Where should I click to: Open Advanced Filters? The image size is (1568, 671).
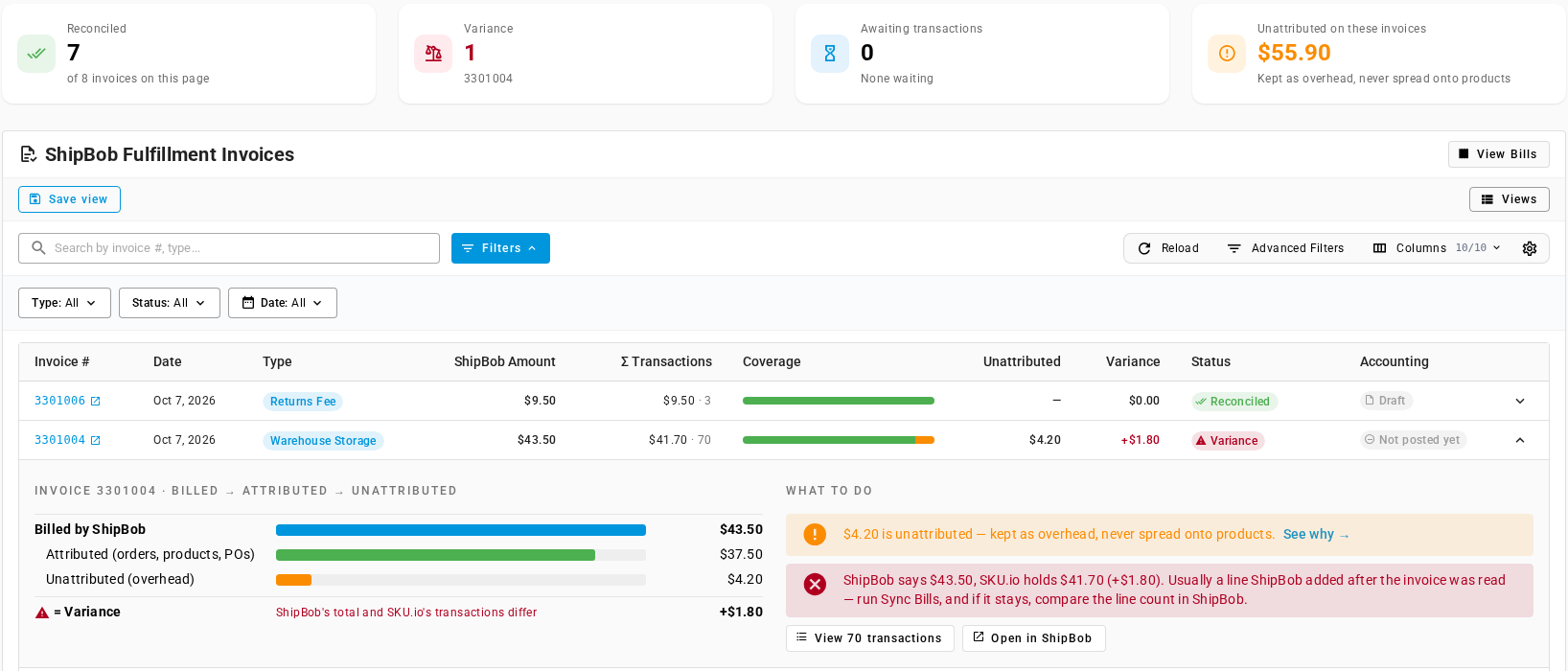tap(1285, 248)
